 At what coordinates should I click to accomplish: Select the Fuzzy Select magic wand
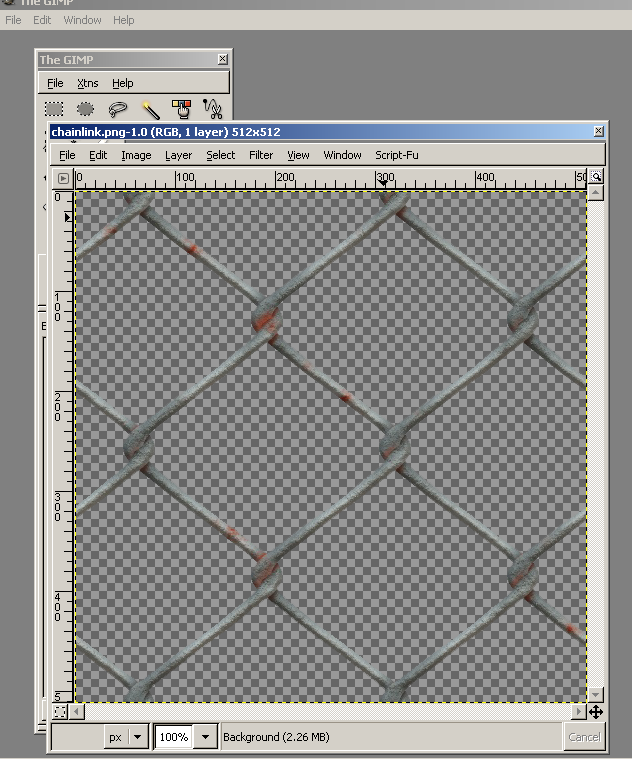(150, 109)
